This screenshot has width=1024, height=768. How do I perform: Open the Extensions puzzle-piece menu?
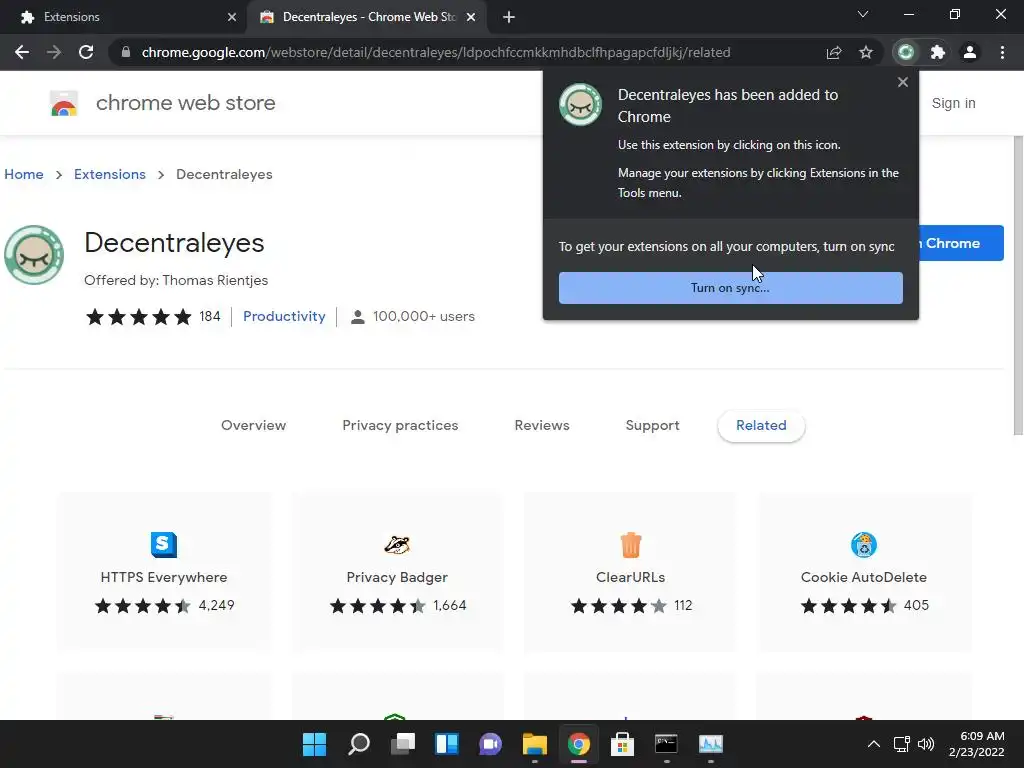(938, 52)
